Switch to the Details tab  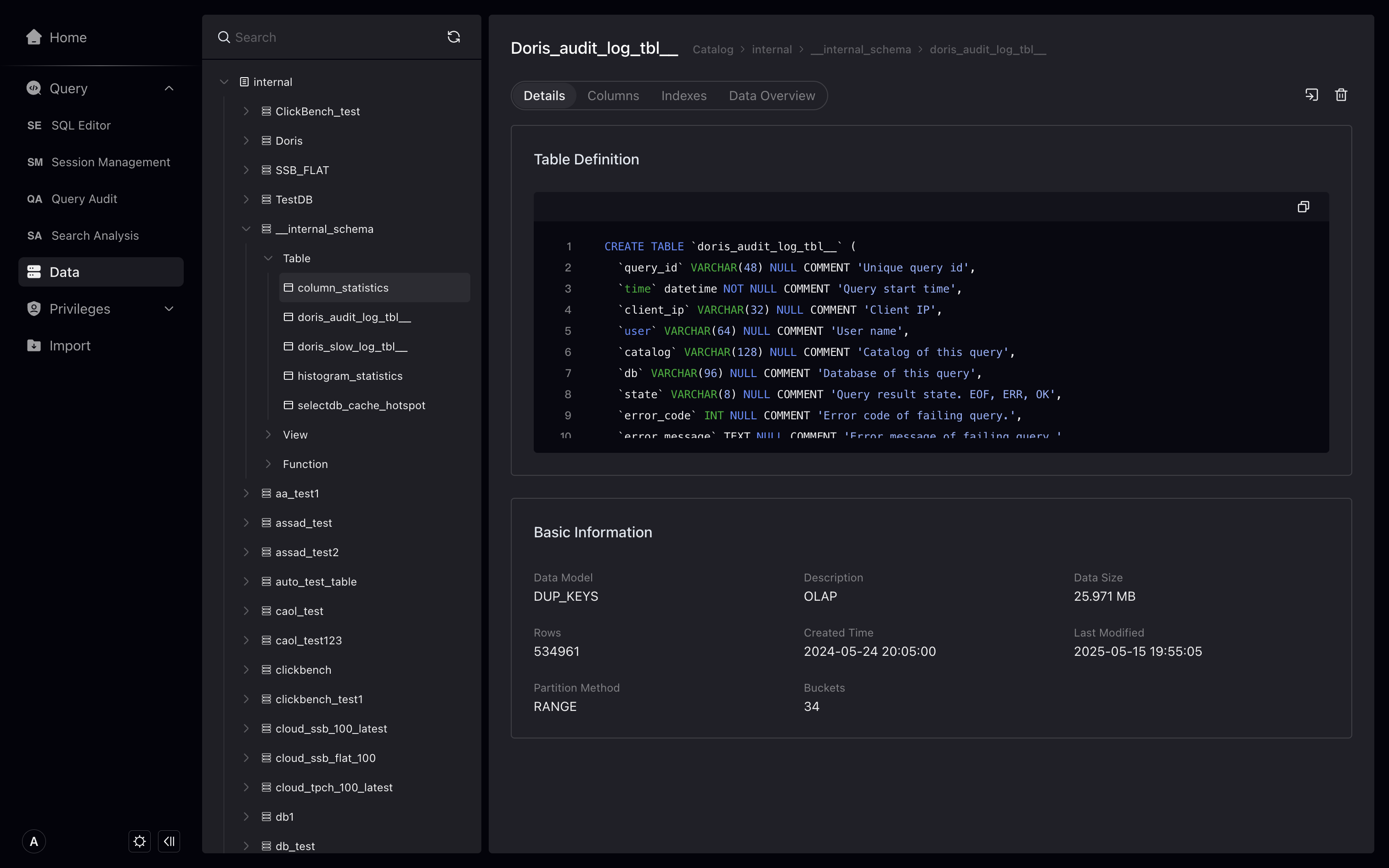tap(544, 96)
